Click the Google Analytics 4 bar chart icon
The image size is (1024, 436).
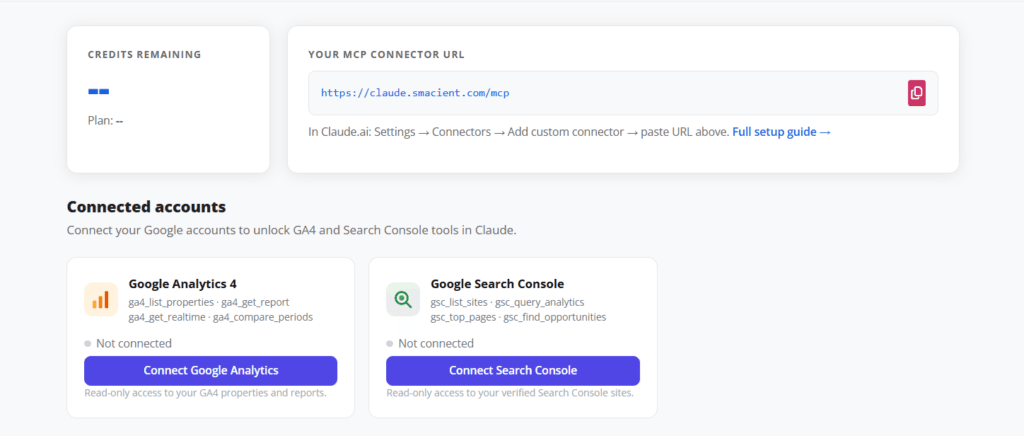101,299
